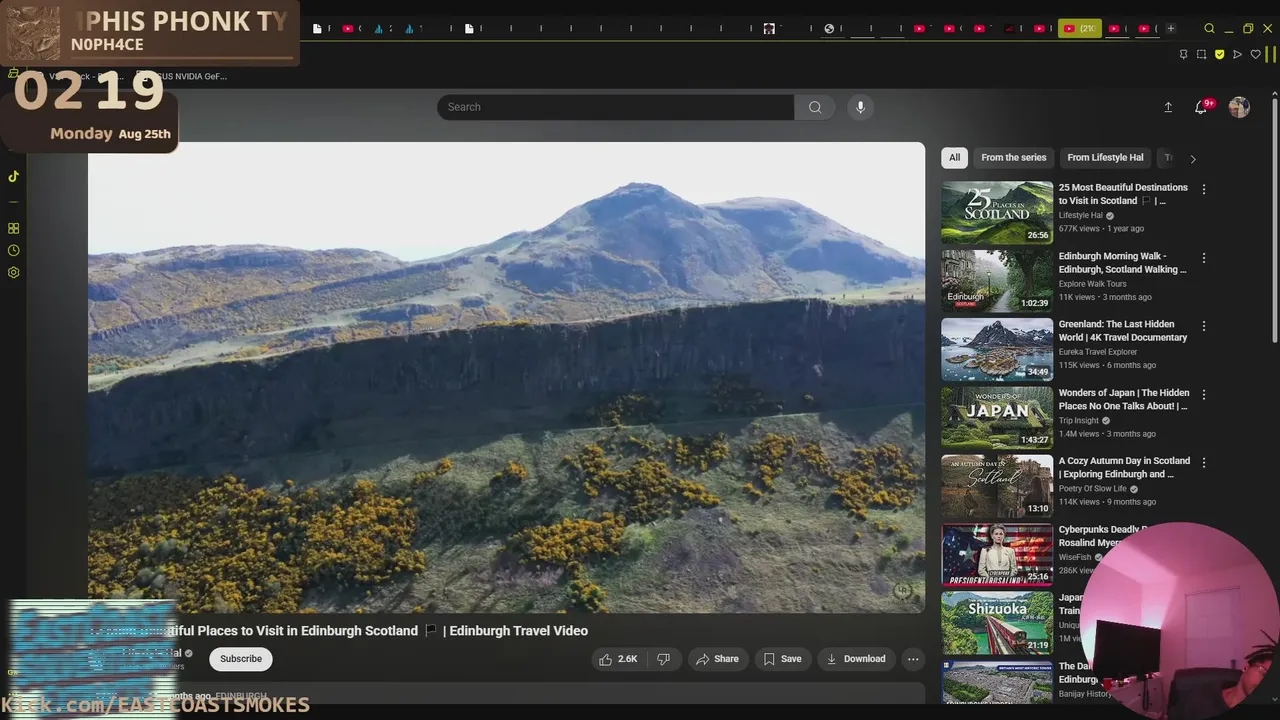Pause the Edinburgh video by clicking player
The width and height of the screenshot is (1280, 720).
click(x=506, y=377)
